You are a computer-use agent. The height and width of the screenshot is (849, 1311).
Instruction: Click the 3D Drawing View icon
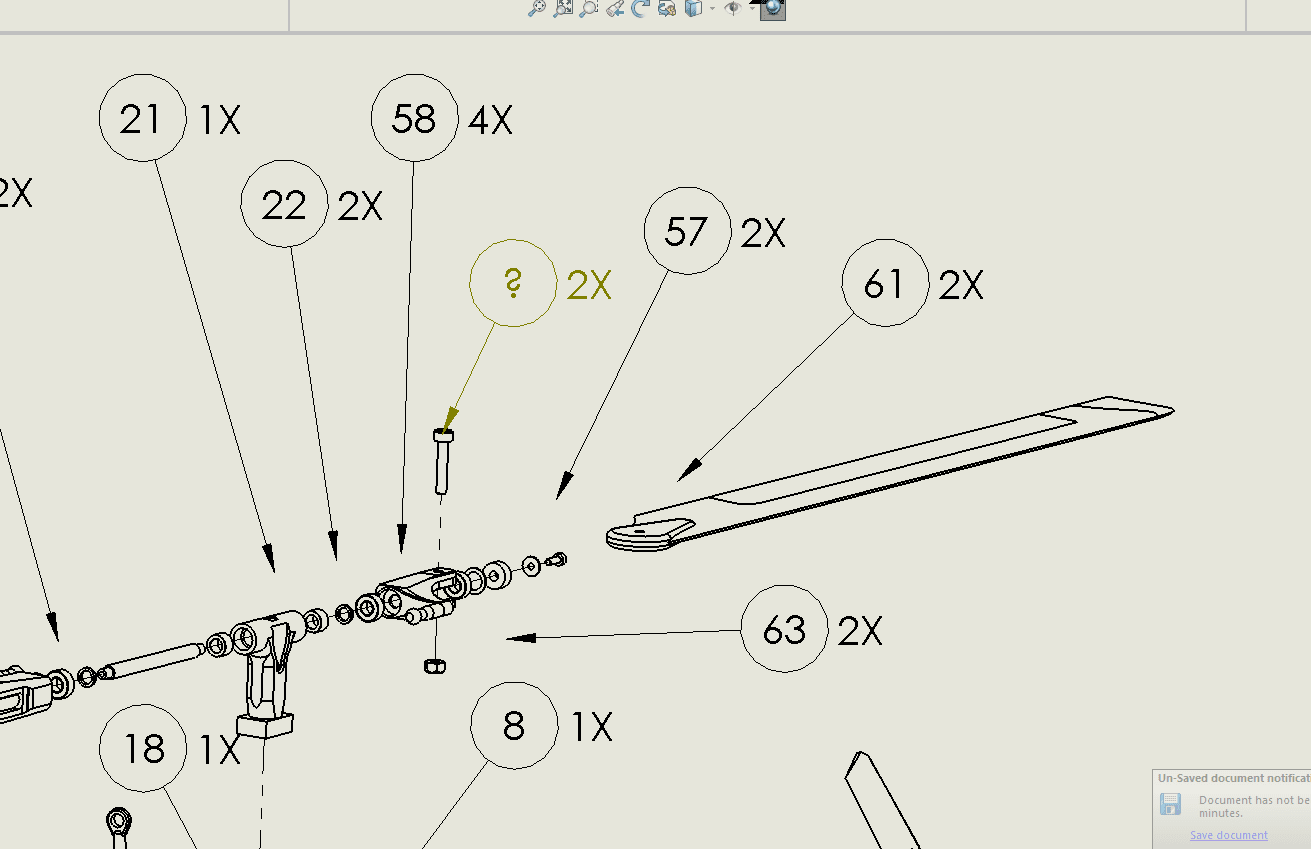(x=667, y=8)
